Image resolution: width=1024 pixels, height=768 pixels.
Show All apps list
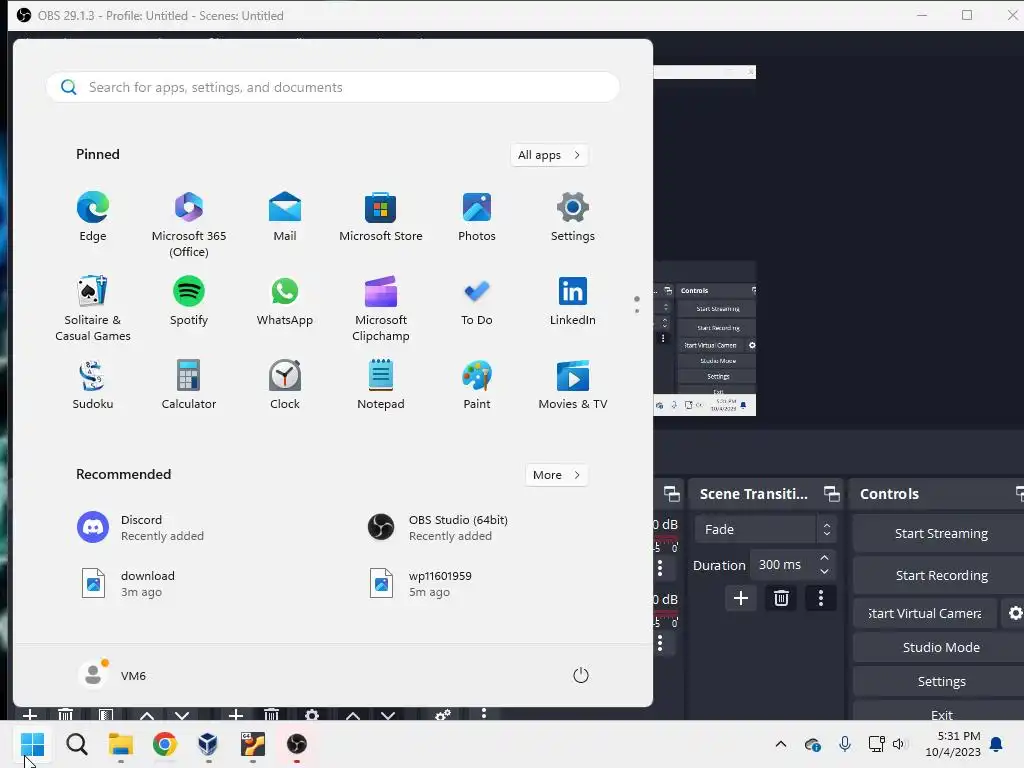pos(549,155)
